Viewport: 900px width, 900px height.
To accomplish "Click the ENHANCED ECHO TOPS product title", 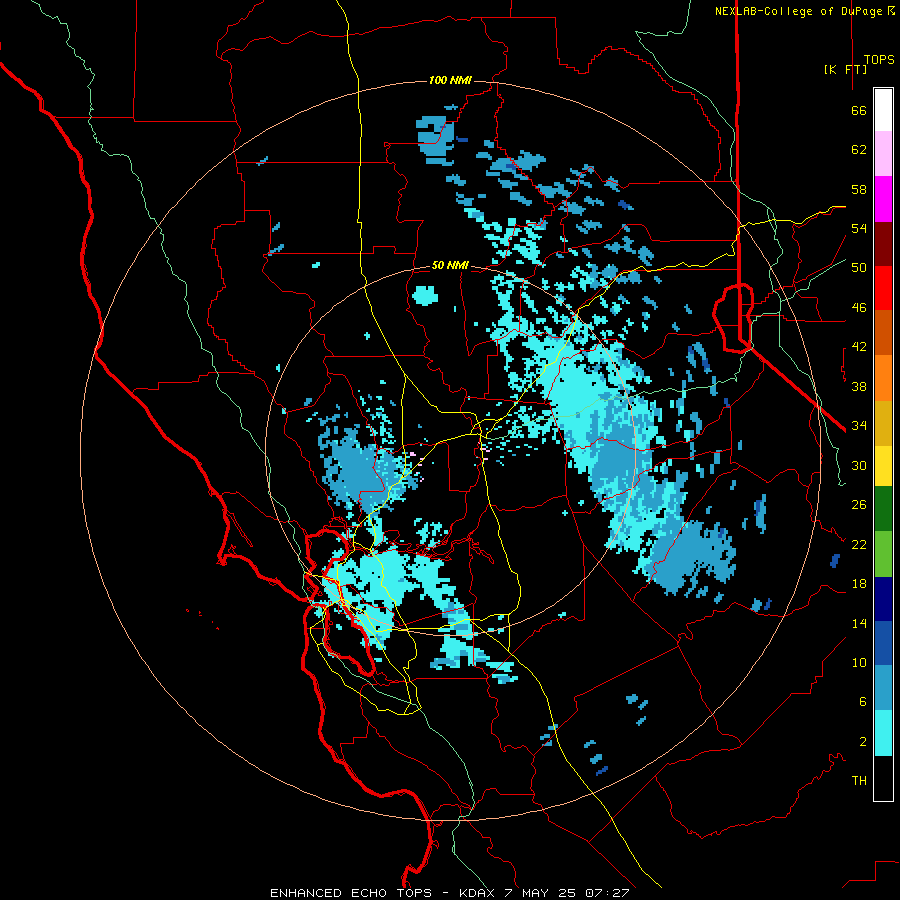I will tap(351, 893).
